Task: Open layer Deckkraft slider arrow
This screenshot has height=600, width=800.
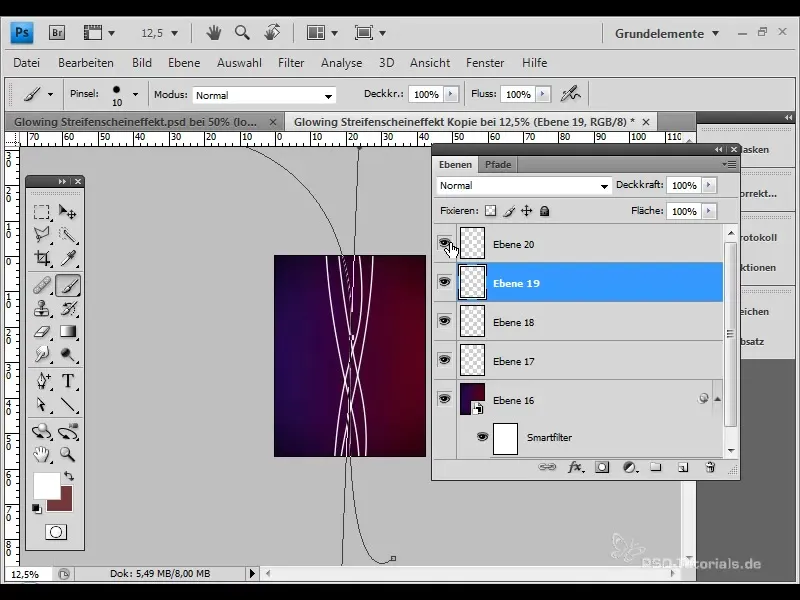Action: pyautogui.click(x=708, y=185)
